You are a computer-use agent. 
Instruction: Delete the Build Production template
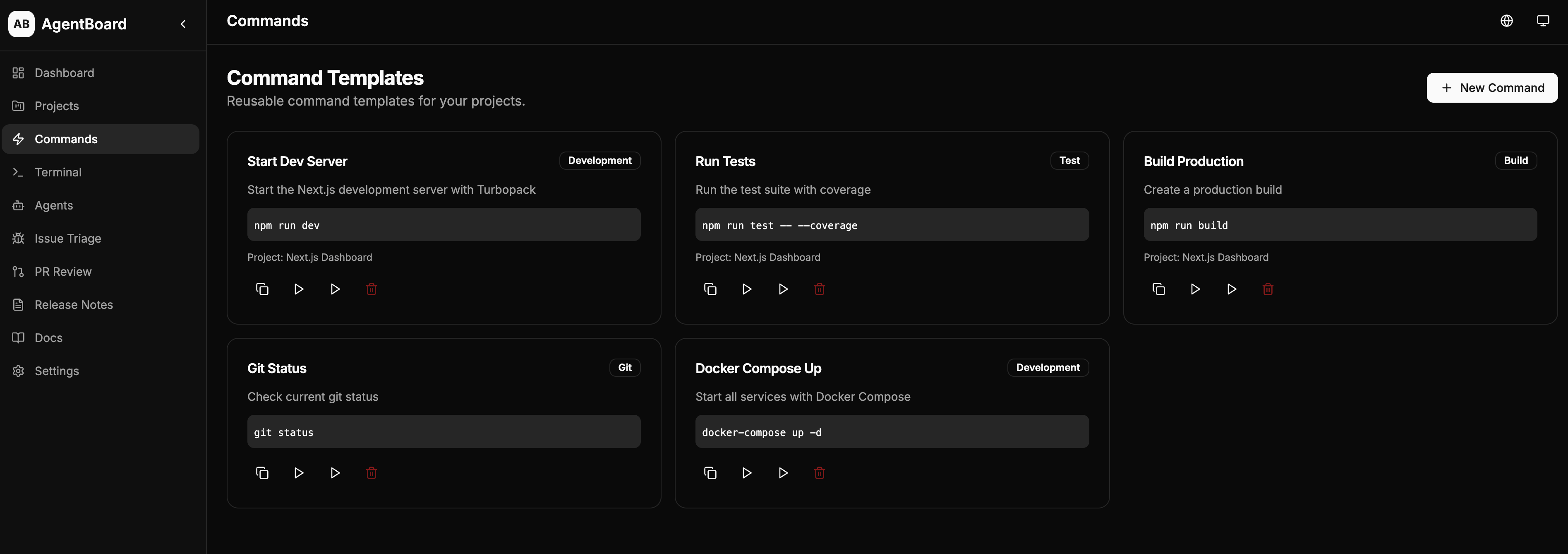[x=1268, y=289]
